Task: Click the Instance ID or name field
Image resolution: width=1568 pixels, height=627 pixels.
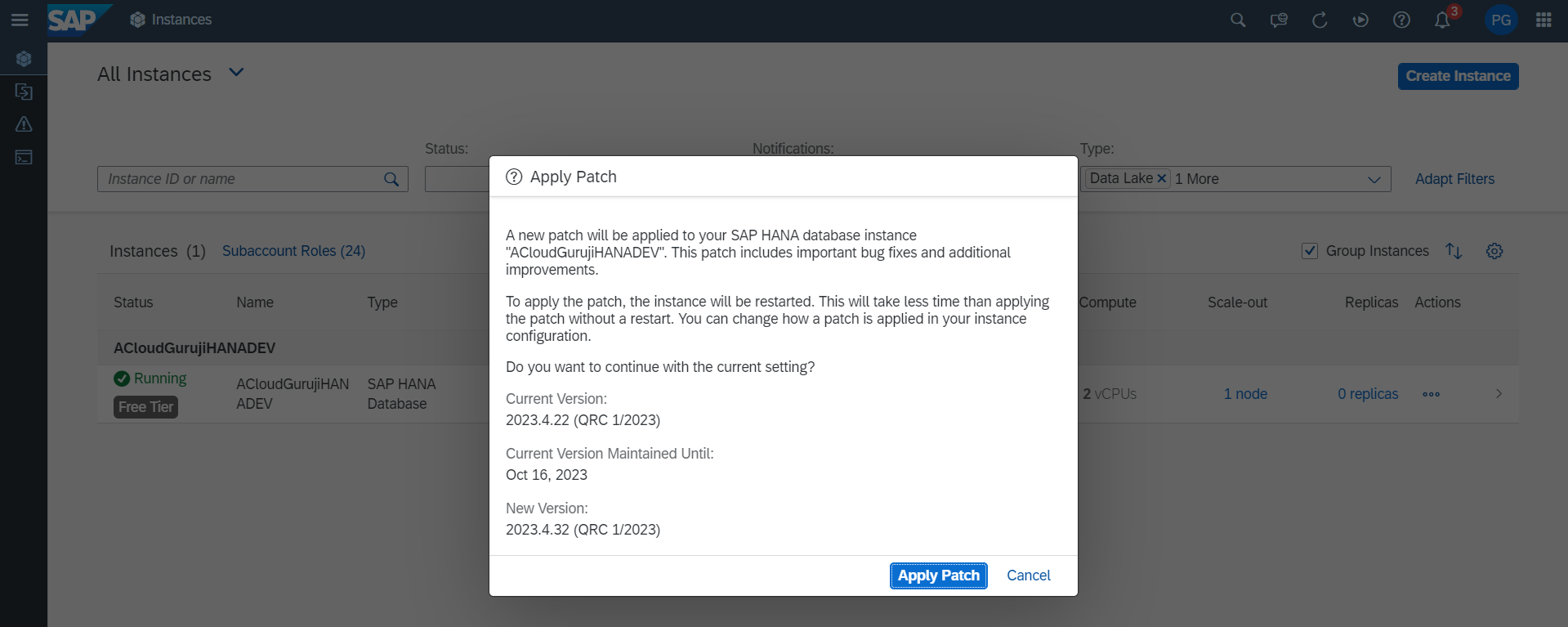Action: coord(241,179)
